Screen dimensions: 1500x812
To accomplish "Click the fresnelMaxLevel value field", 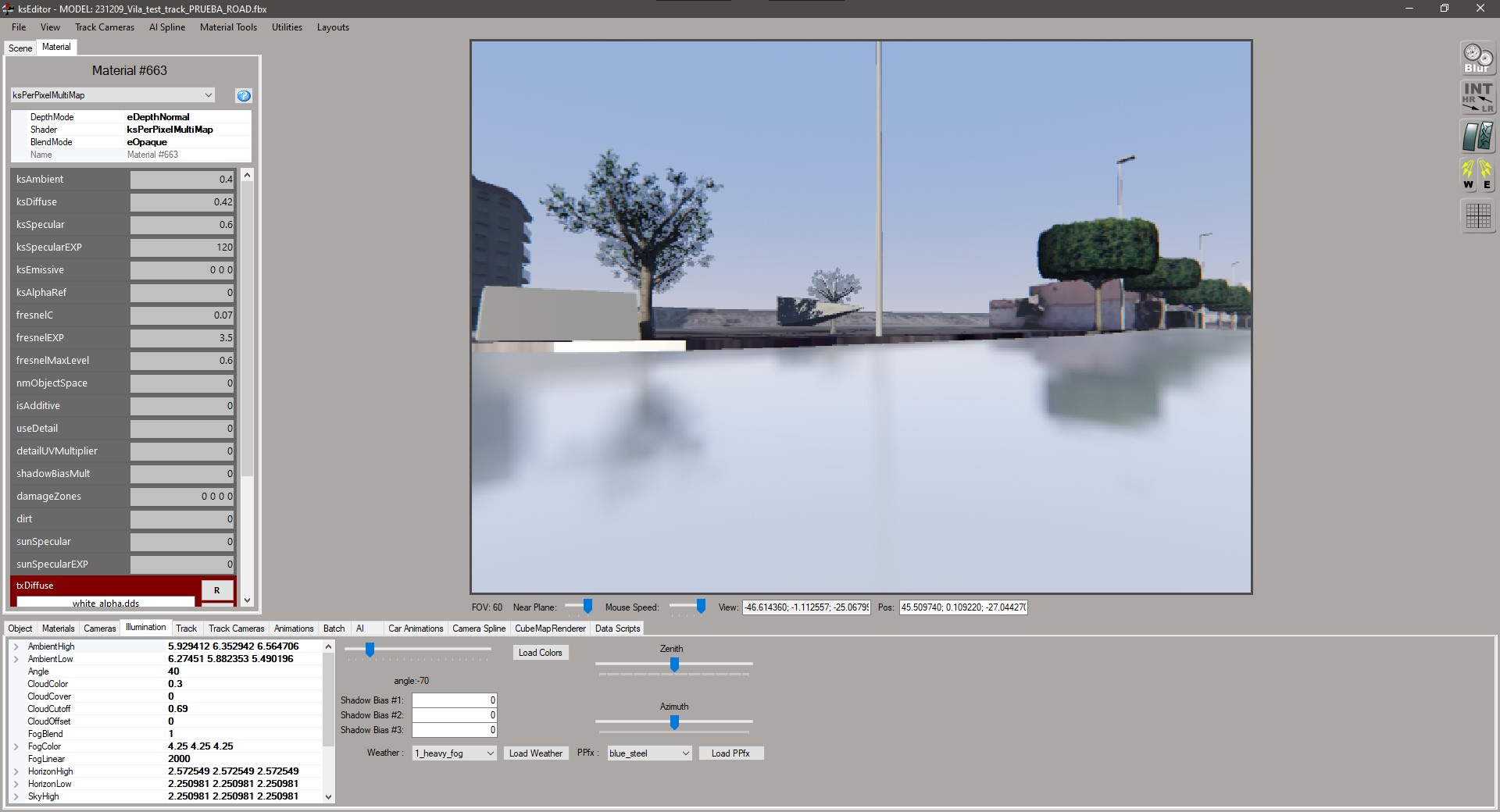I will point(182,361).
